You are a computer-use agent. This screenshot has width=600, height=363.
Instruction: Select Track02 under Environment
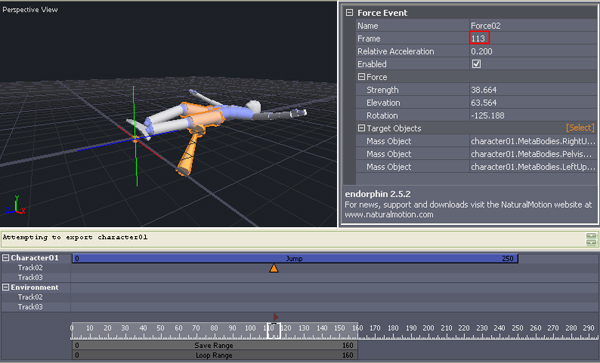[30, 297]
